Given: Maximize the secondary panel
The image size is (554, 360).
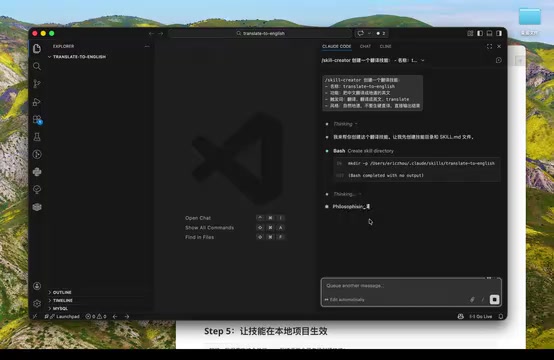Looking at the screenshot, I should click(x=489, y=47).
